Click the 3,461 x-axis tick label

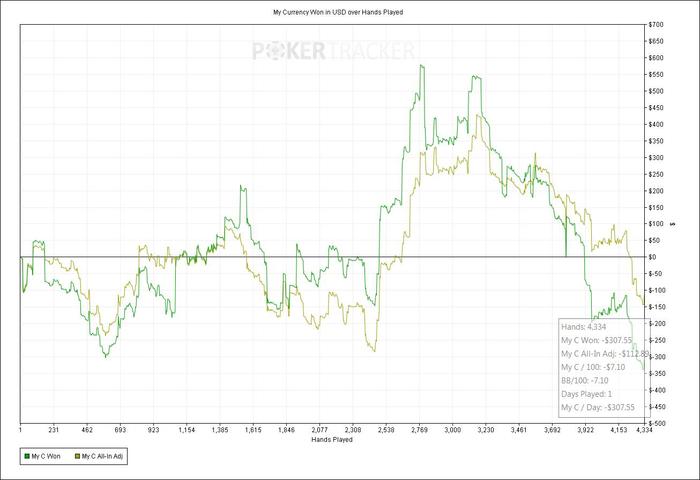coord(519,430)
